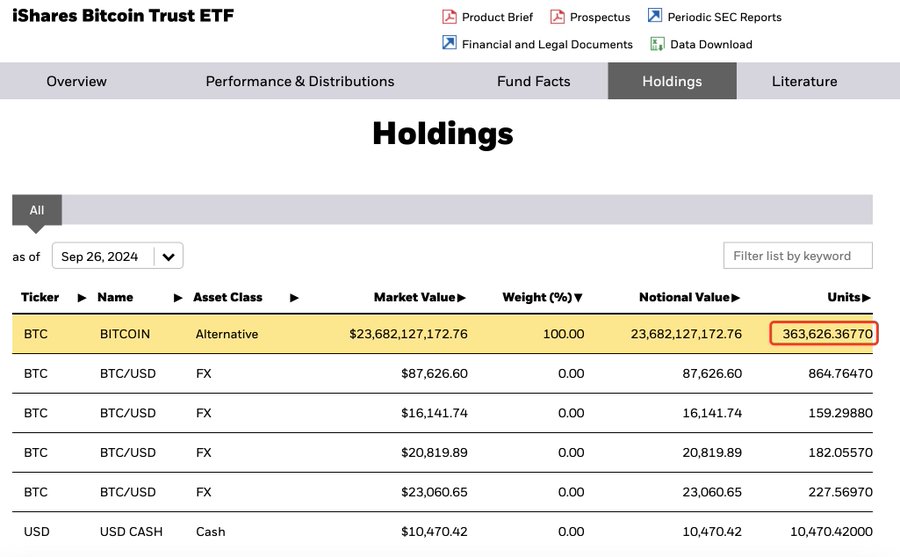This screenshot has height=557, width=900.
Task: Click the Data Download spreadsheet icon
Action: point(657,44)
